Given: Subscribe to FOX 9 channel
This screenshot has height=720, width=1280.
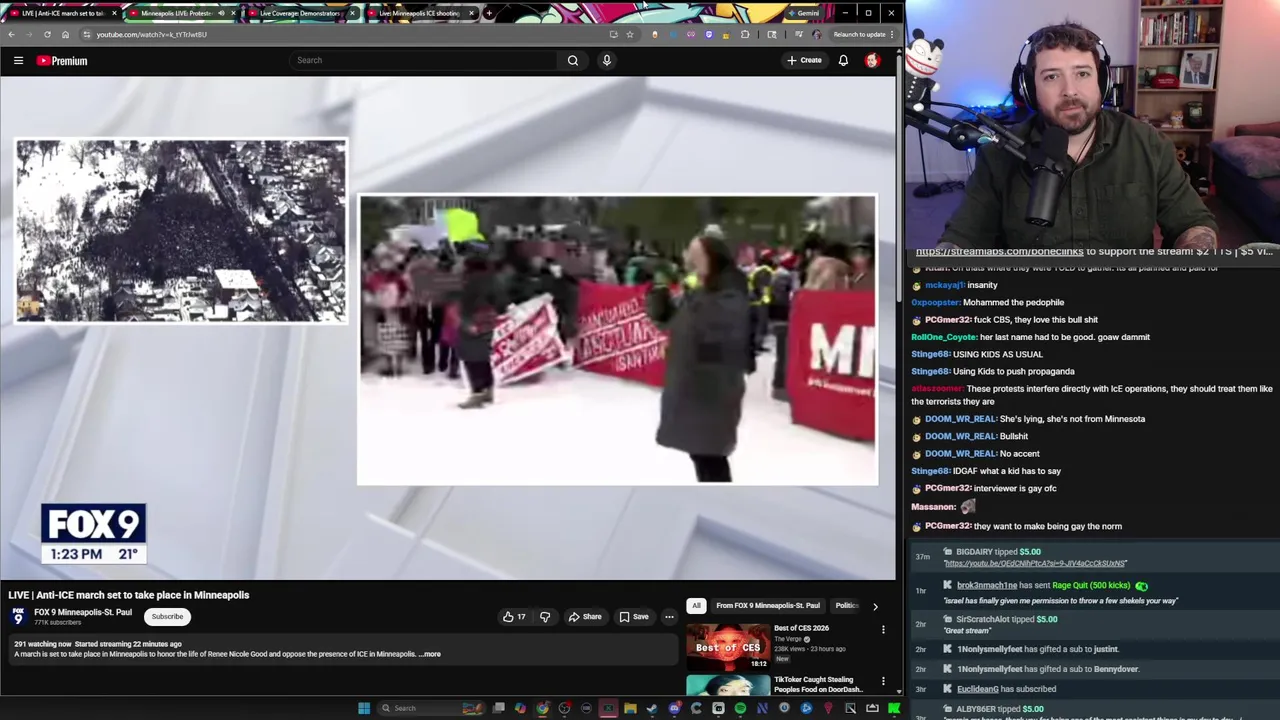Looking at the screenshot, I should 167,617.
